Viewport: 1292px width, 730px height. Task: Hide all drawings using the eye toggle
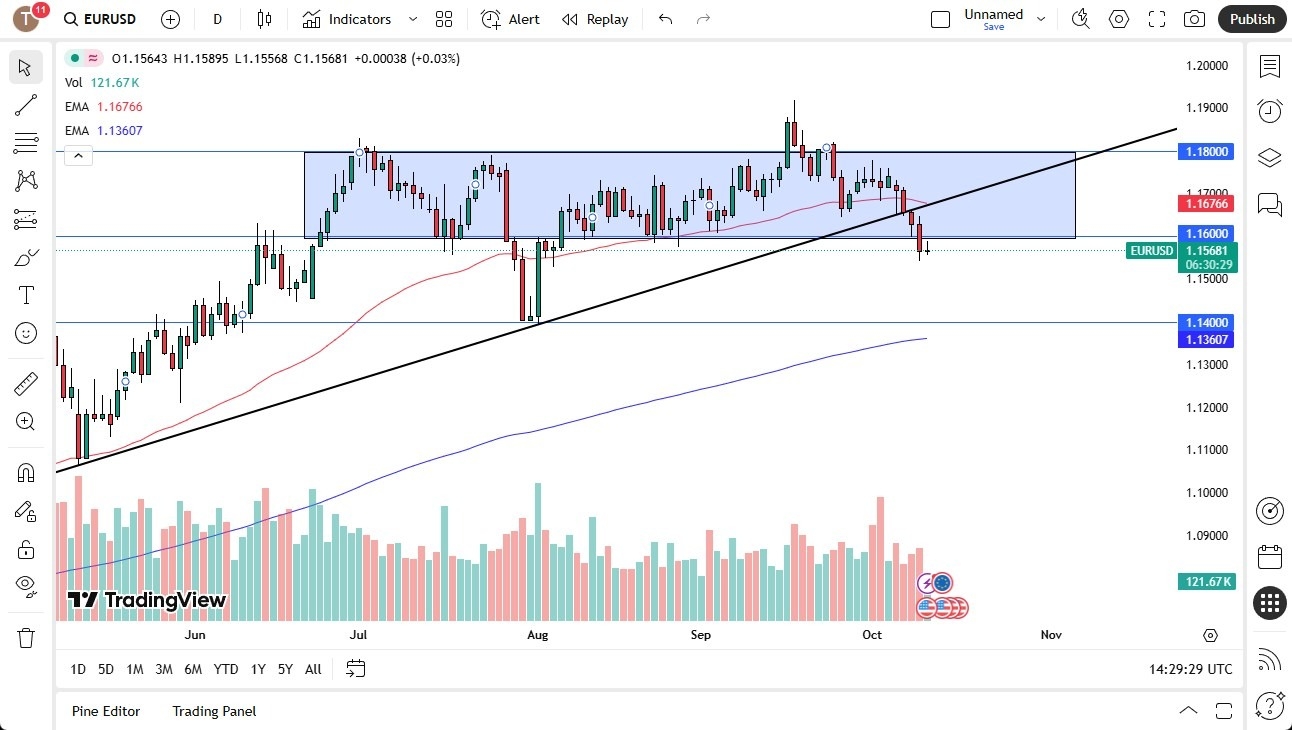tap(25, 585)
